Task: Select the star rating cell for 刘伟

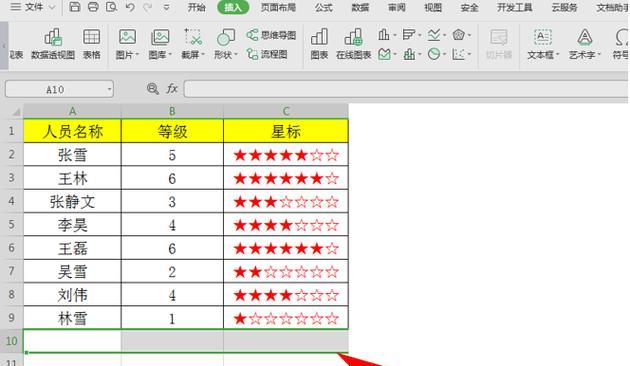Action: click(286, 295)
